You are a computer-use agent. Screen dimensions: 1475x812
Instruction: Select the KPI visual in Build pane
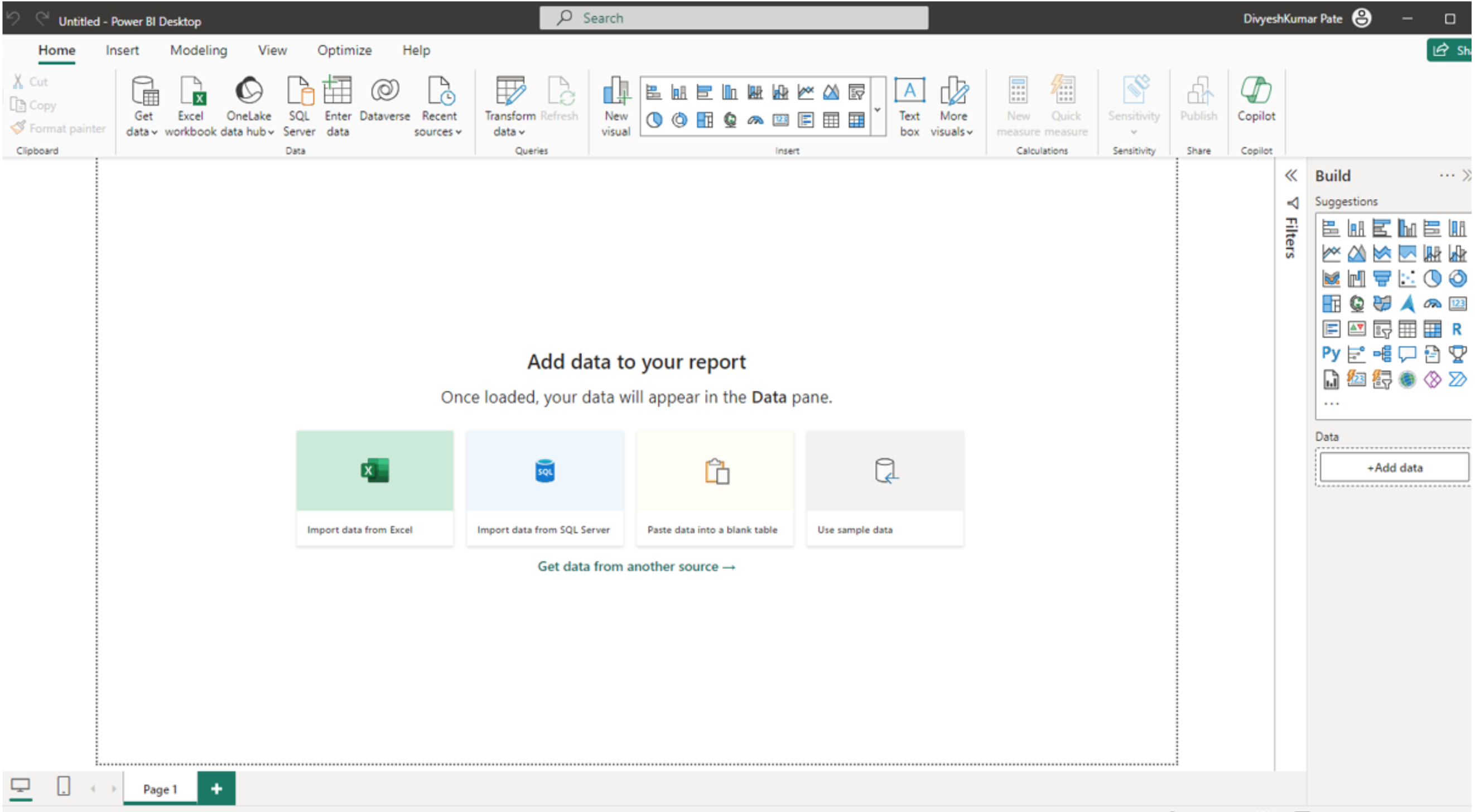coord(1357,329)
